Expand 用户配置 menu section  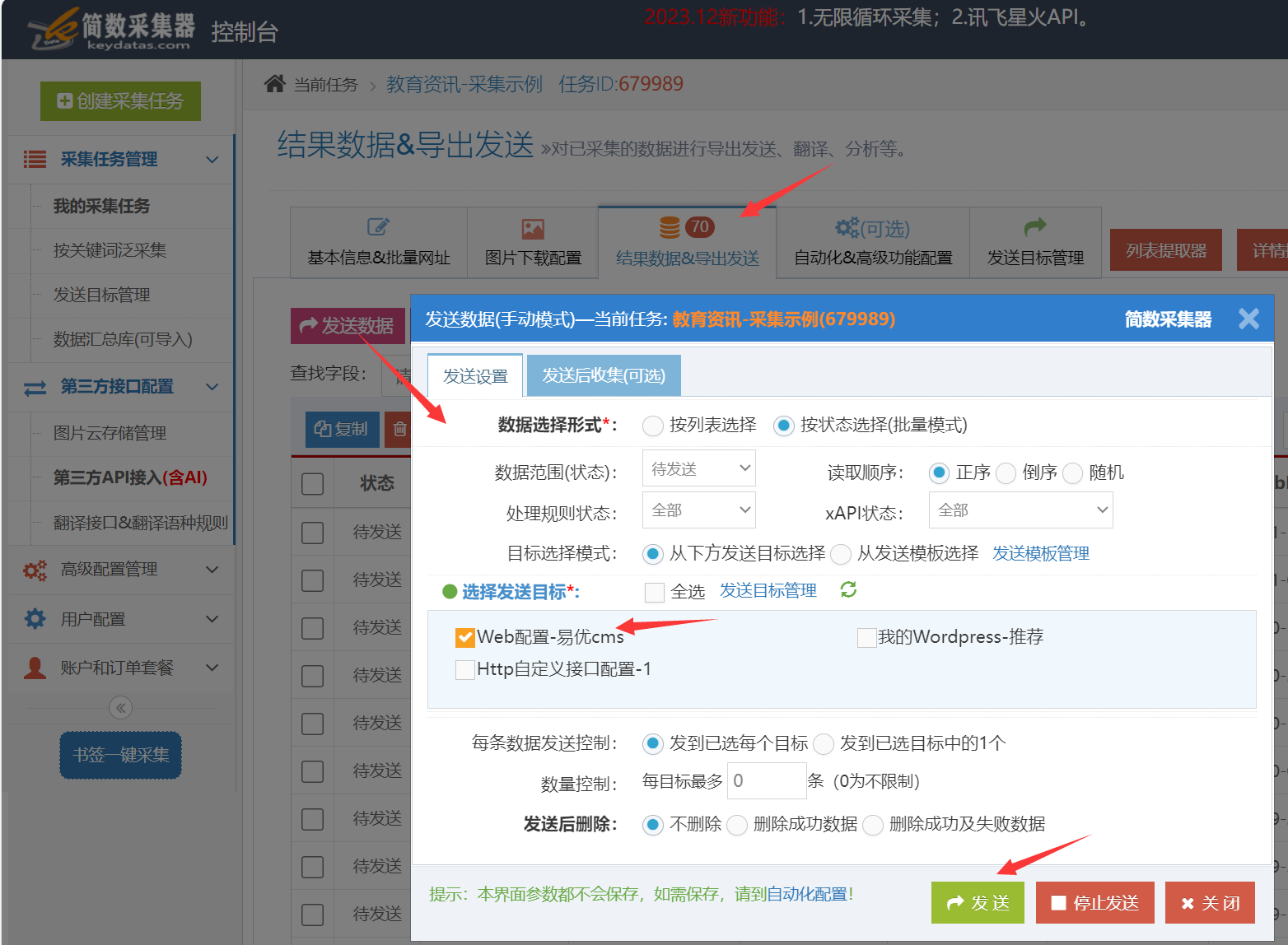212,619
